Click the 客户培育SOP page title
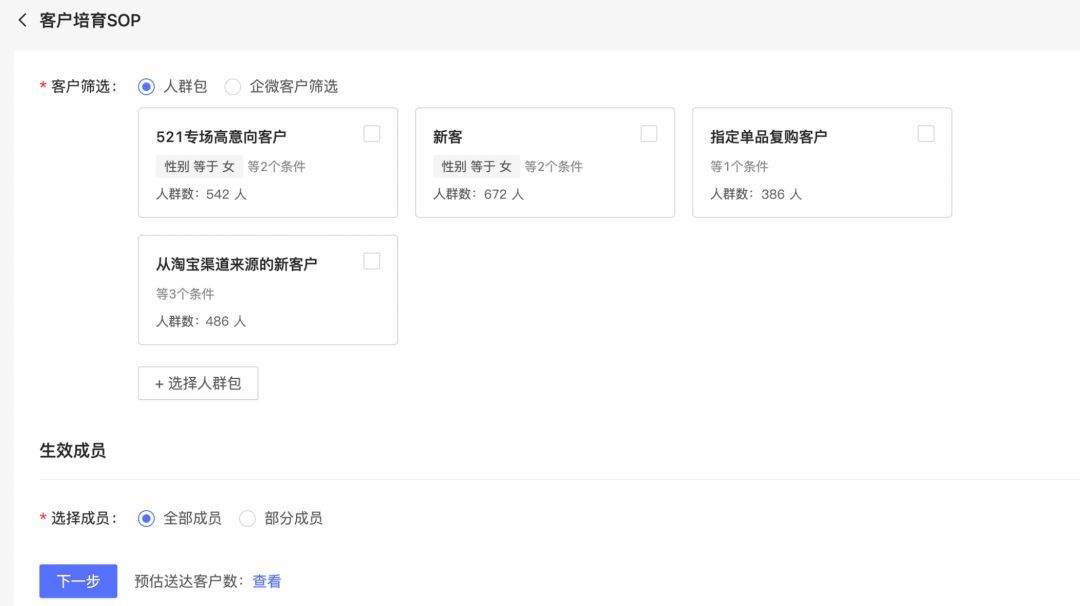1080x606 pixels. pos(90,21)
